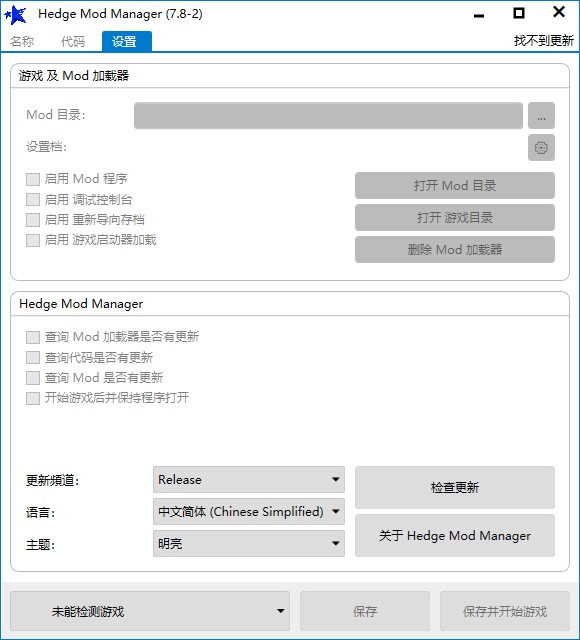Toggle 开始游戏后并保持程序打开 checkbox
The image size is (580, 640).
(x=33, y=398)
